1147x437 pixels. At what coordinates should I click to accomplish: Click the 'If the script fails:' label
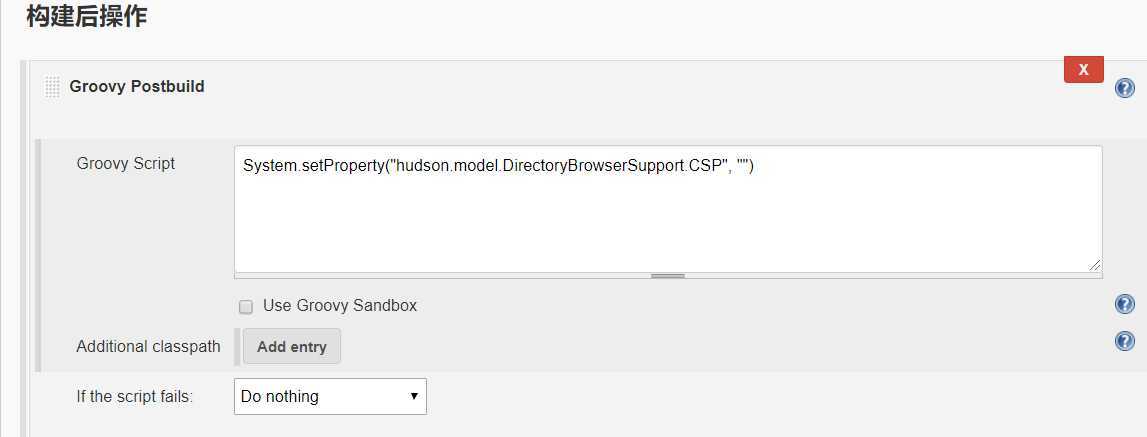click(135, 396)
